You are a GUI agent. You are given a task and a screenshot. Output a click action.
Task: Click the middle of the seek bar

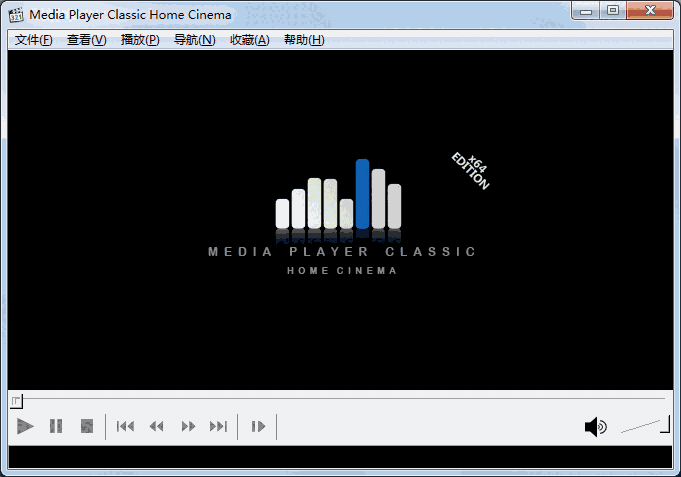pyautogui.click(x=340, y=398)
